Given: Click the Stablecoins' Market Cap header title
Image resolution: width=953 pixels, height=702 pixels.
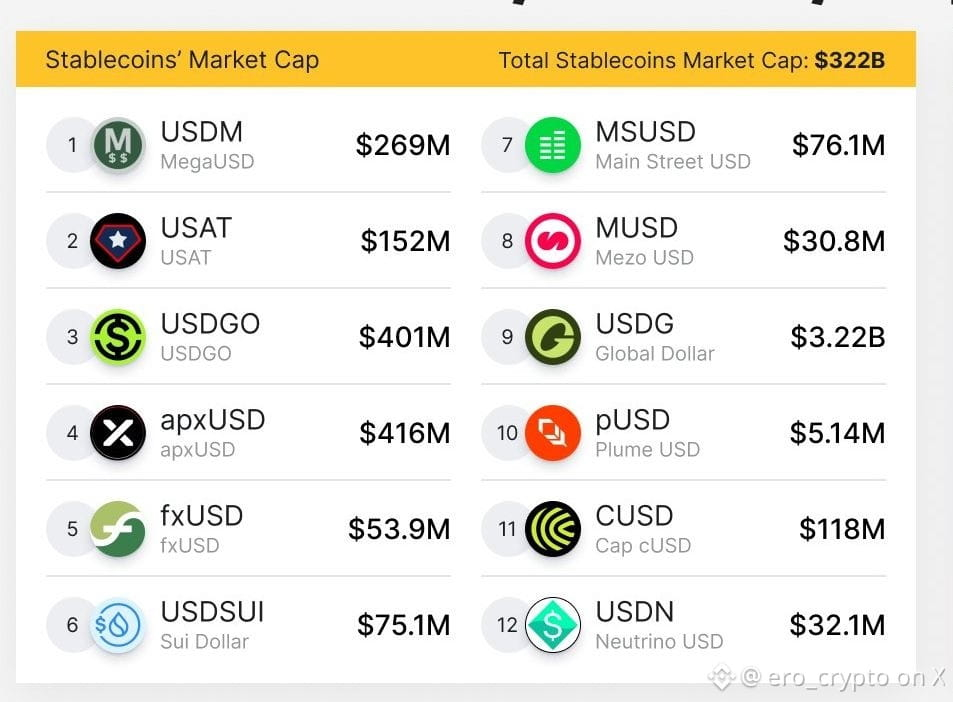Looking at the screenshot, I should point(182,60).
